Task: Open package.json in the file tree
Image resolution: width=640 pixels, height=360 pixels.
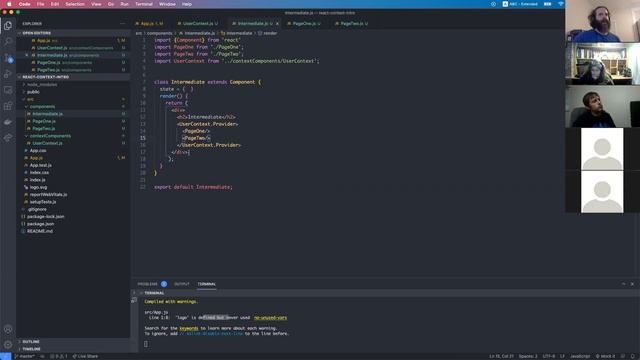Action: (73, 224)
